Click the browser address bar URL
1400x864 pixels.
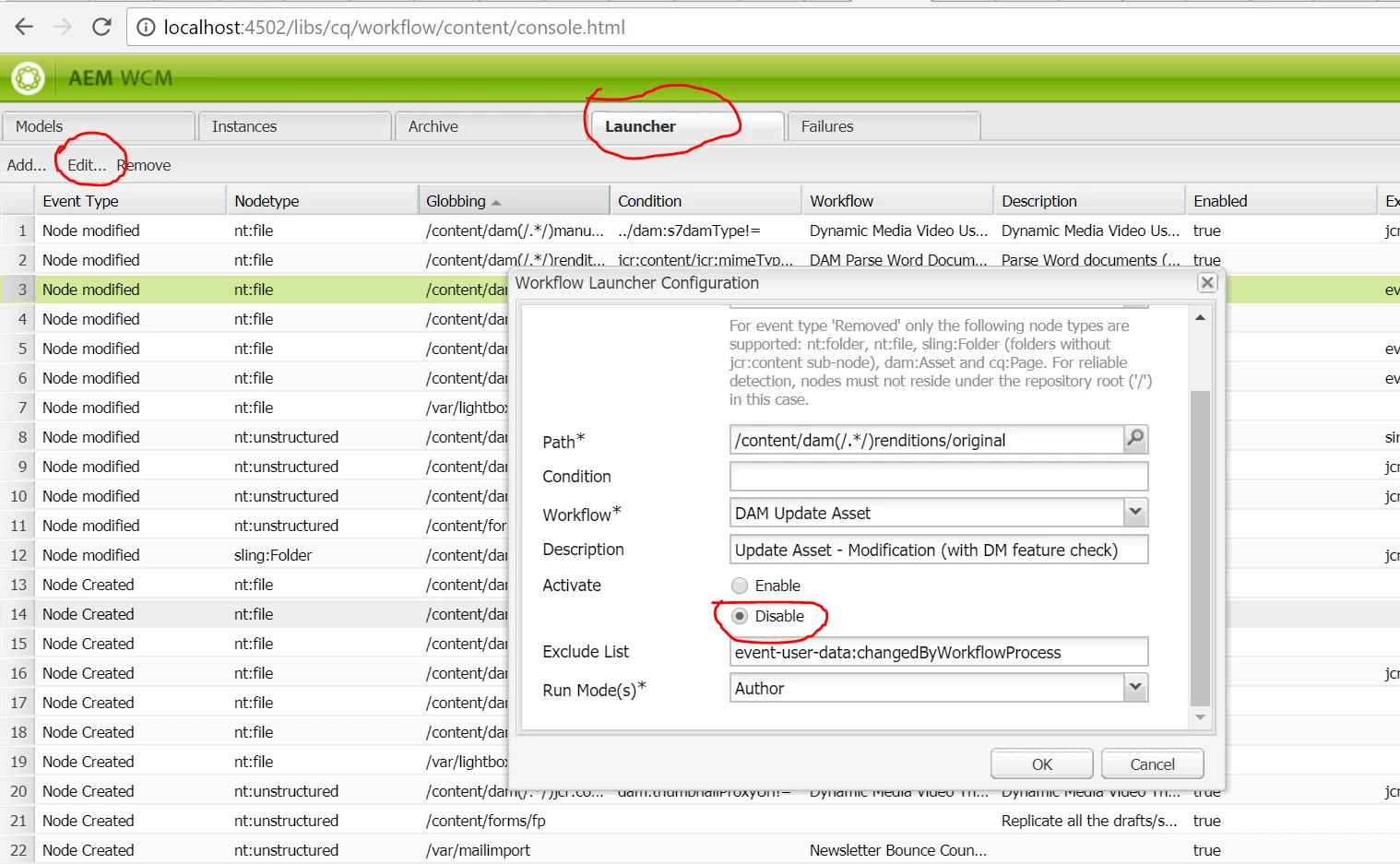[x=394, y=28]
